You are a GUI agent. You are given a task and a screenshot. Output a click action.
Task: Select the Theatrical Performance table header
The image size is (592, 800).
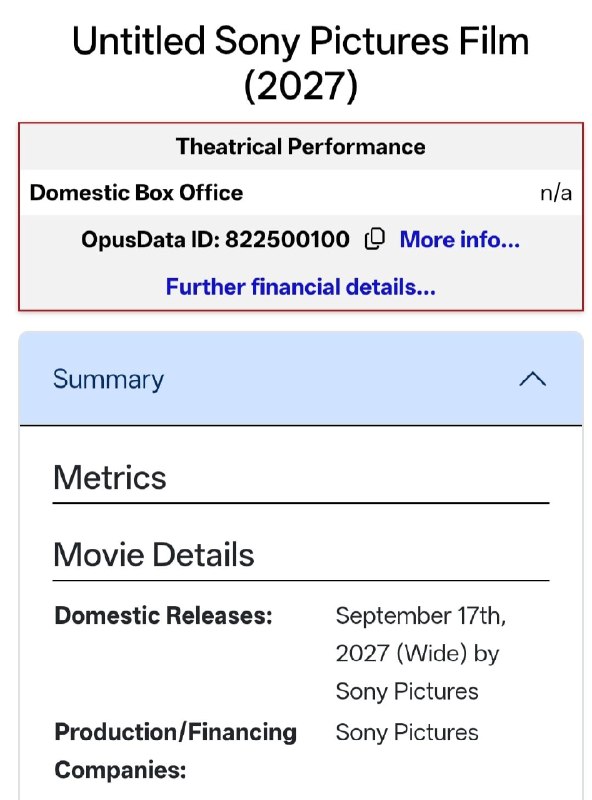tap(301, 146)
